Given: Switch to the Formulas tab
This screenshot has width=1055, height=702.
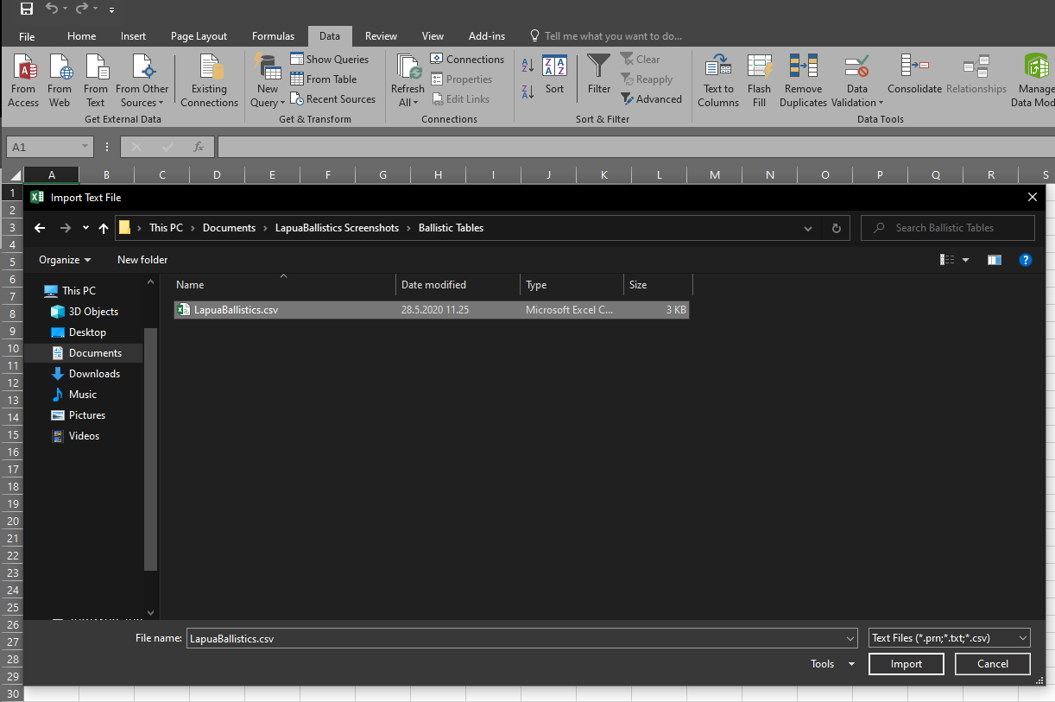Looking at the screenshot, I should [x=273, y=36].
